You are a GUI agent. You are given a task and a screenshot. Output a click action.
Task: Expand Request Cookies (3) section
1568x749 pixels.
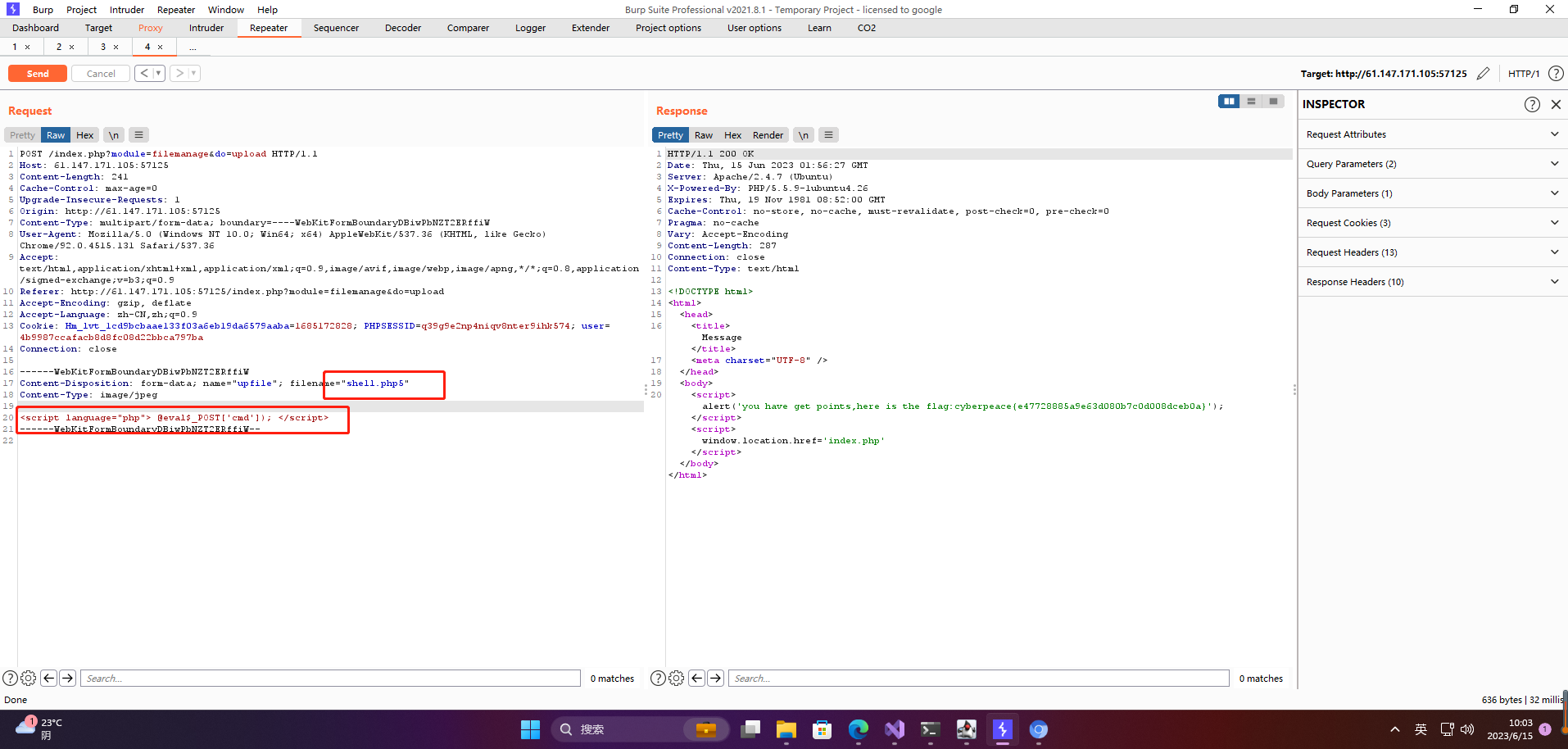(1433, 223)
